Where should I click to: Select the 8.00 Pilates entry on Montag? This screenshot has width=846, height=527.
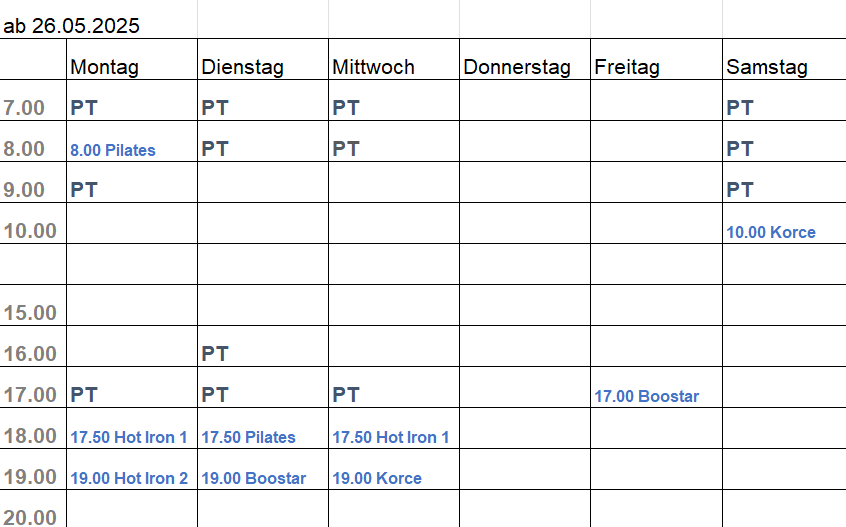(x=113, y=150)
